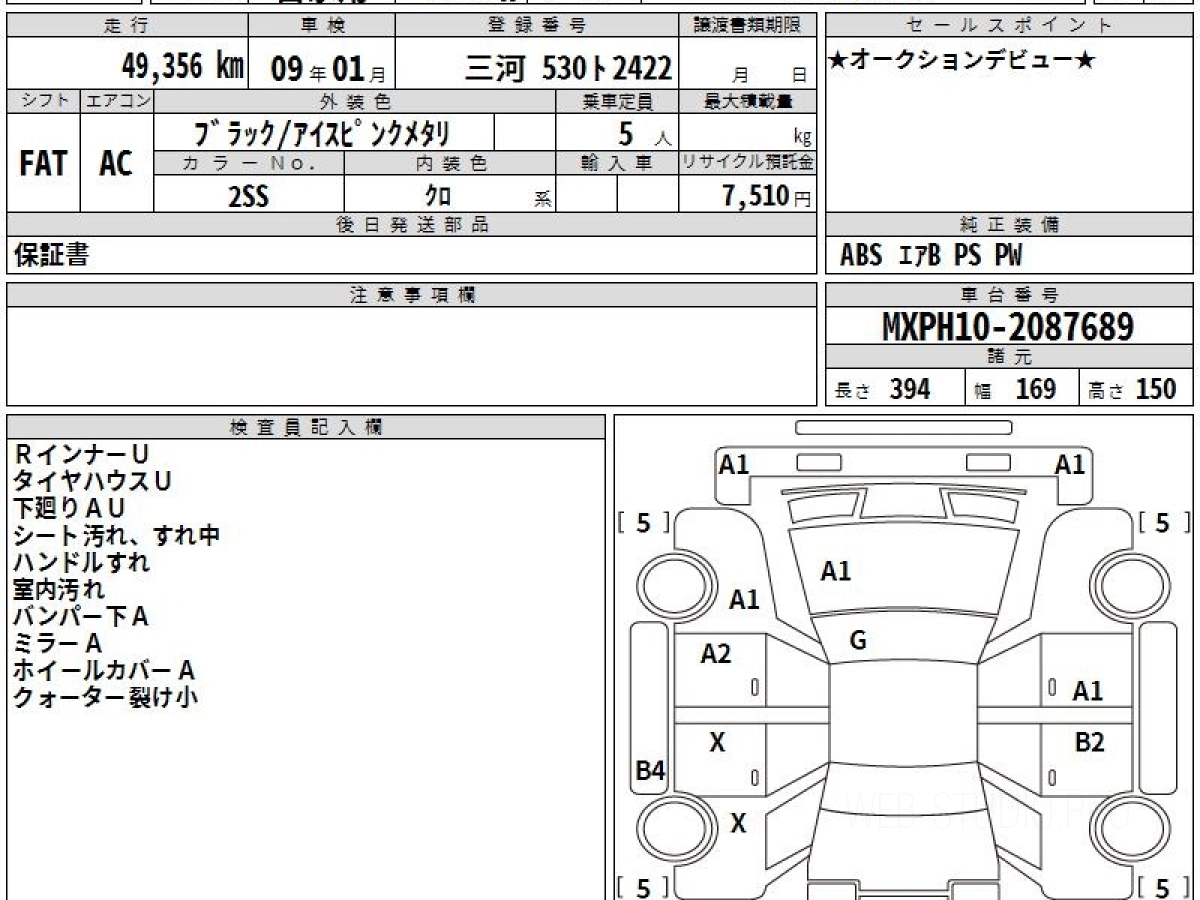Click the G mark on the windshield

point(857,642)
